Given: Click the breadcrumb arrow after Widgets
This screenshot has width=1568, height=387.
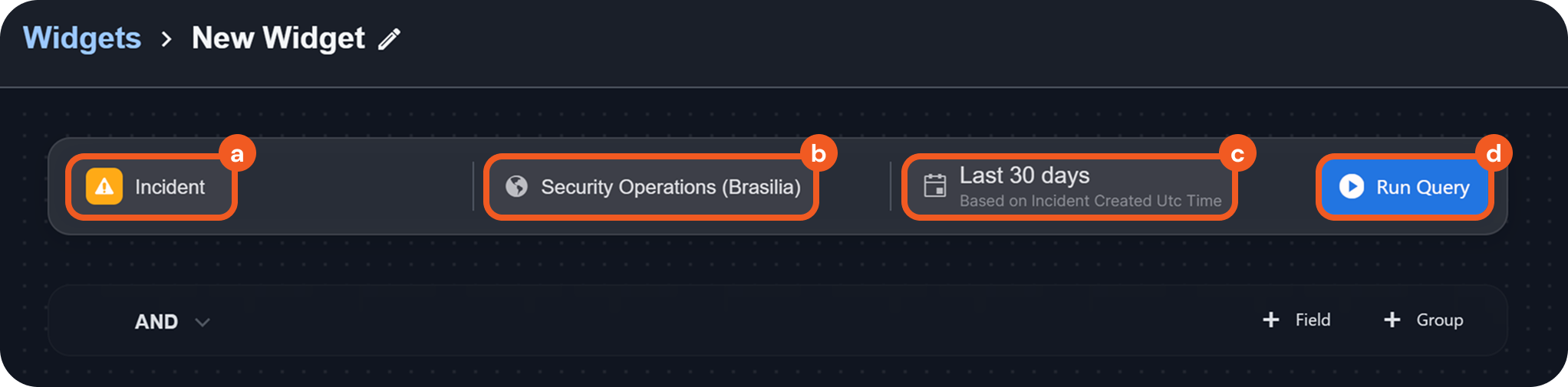Looking at the screenshot, I should pos(166,38).
